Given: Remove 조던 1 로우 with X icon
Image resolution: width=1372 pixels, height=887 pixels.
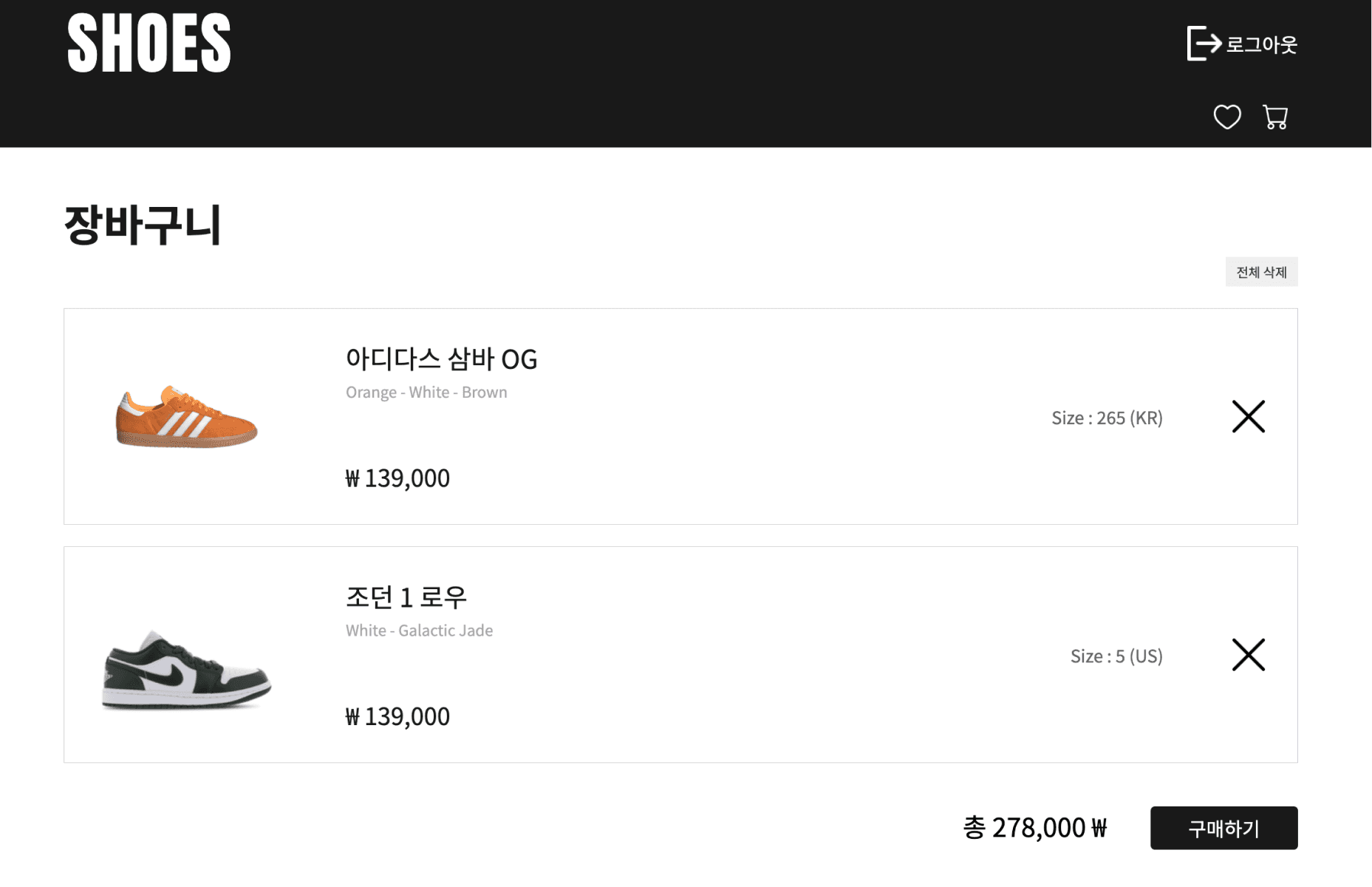Looking at the screenshot, I should tap(1249, 655).
